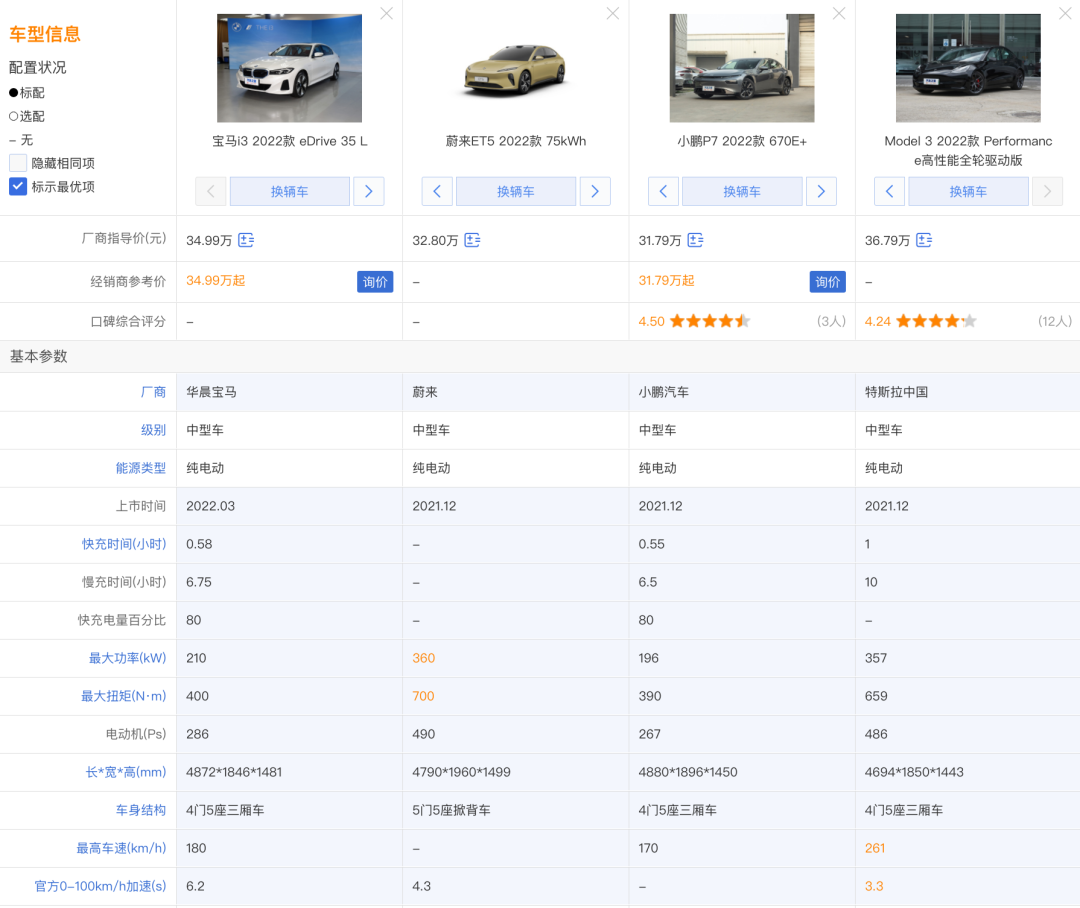The height and width of the screenshot is (908, 1080).
Task: Click the highlighted 261 top speed value
Action: click(875, 848)
